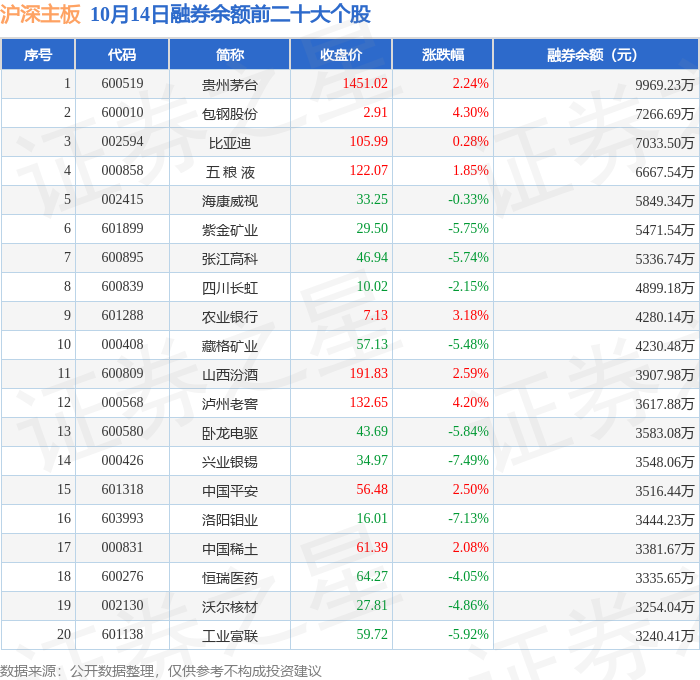Click stock name 泸州老窖
The image size is (700, 680).
pos(229,404)
